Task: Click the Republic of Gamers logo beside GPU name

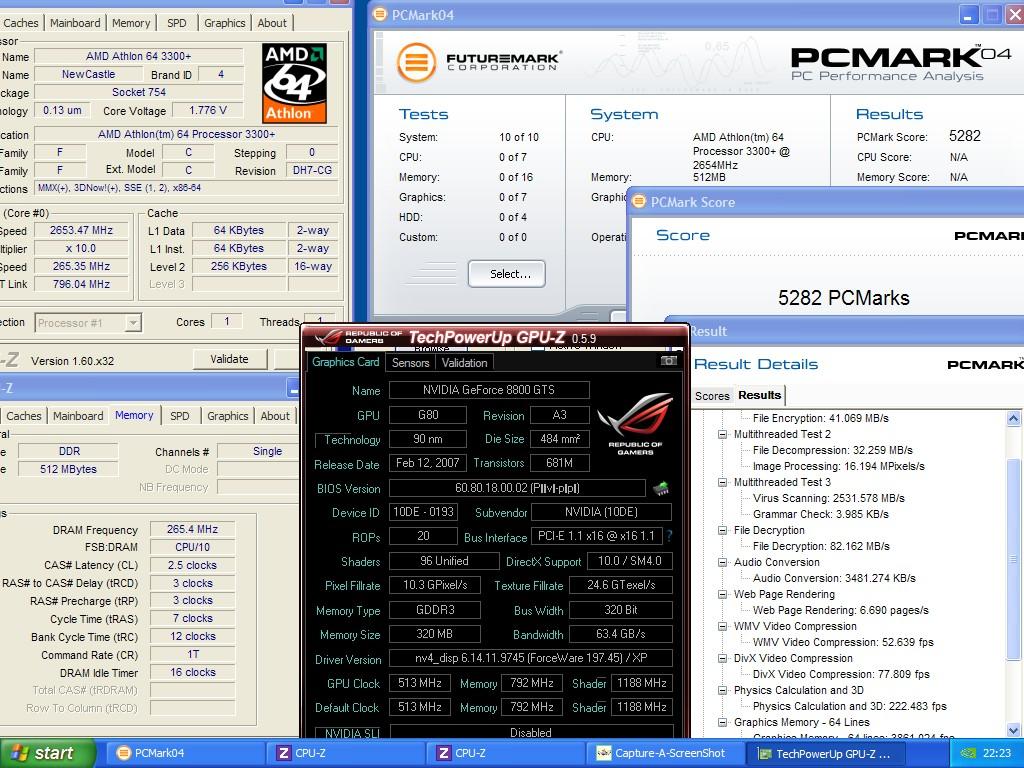Action: coord(635,423)
